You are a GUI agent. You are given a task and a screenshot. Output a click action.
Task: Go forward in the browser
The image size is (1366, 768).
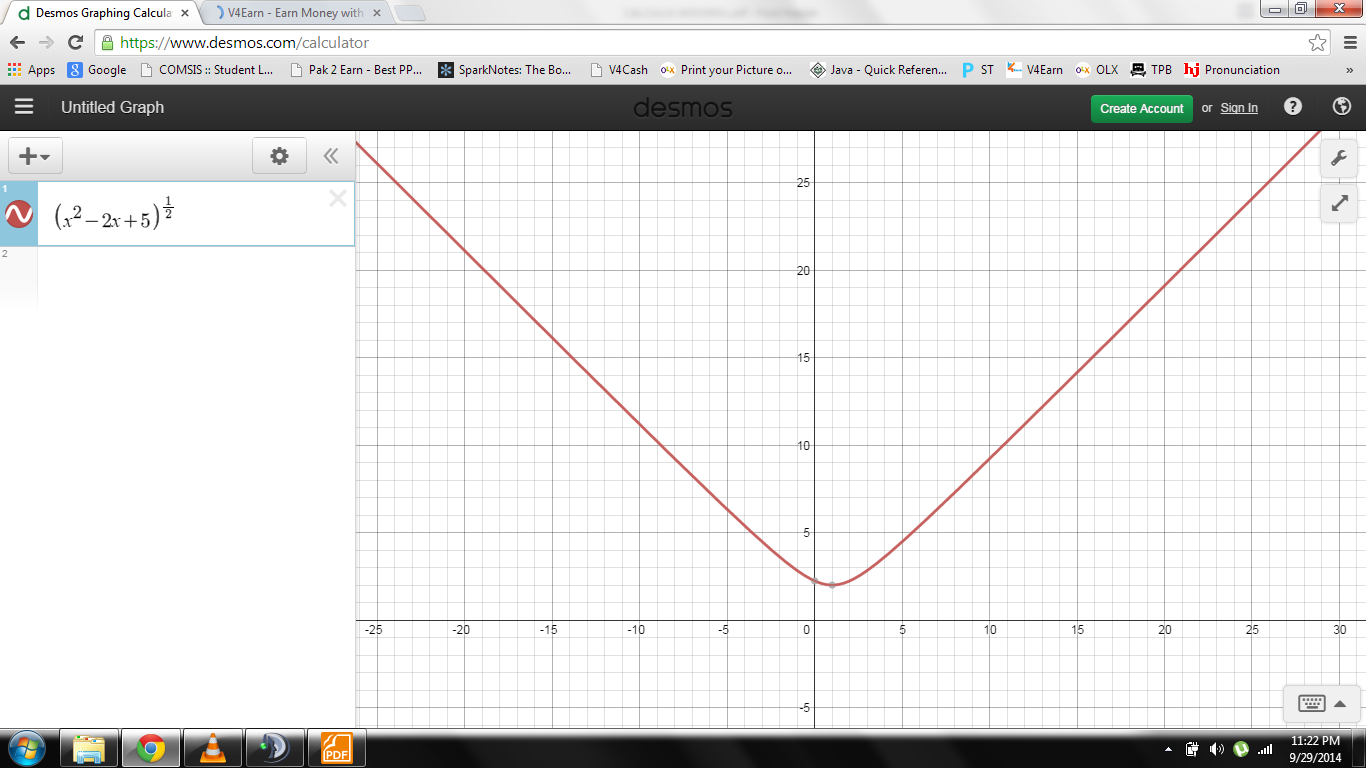46,43
